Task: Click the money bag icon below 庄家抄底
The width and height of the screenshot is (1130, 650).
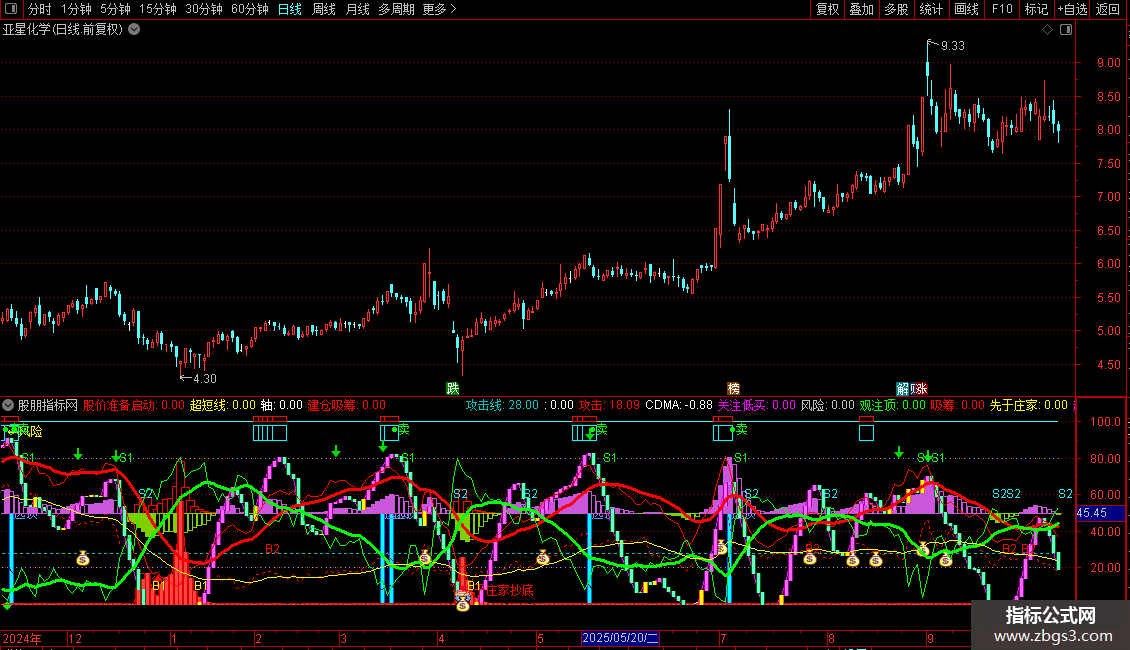Action: coord(463,604)
